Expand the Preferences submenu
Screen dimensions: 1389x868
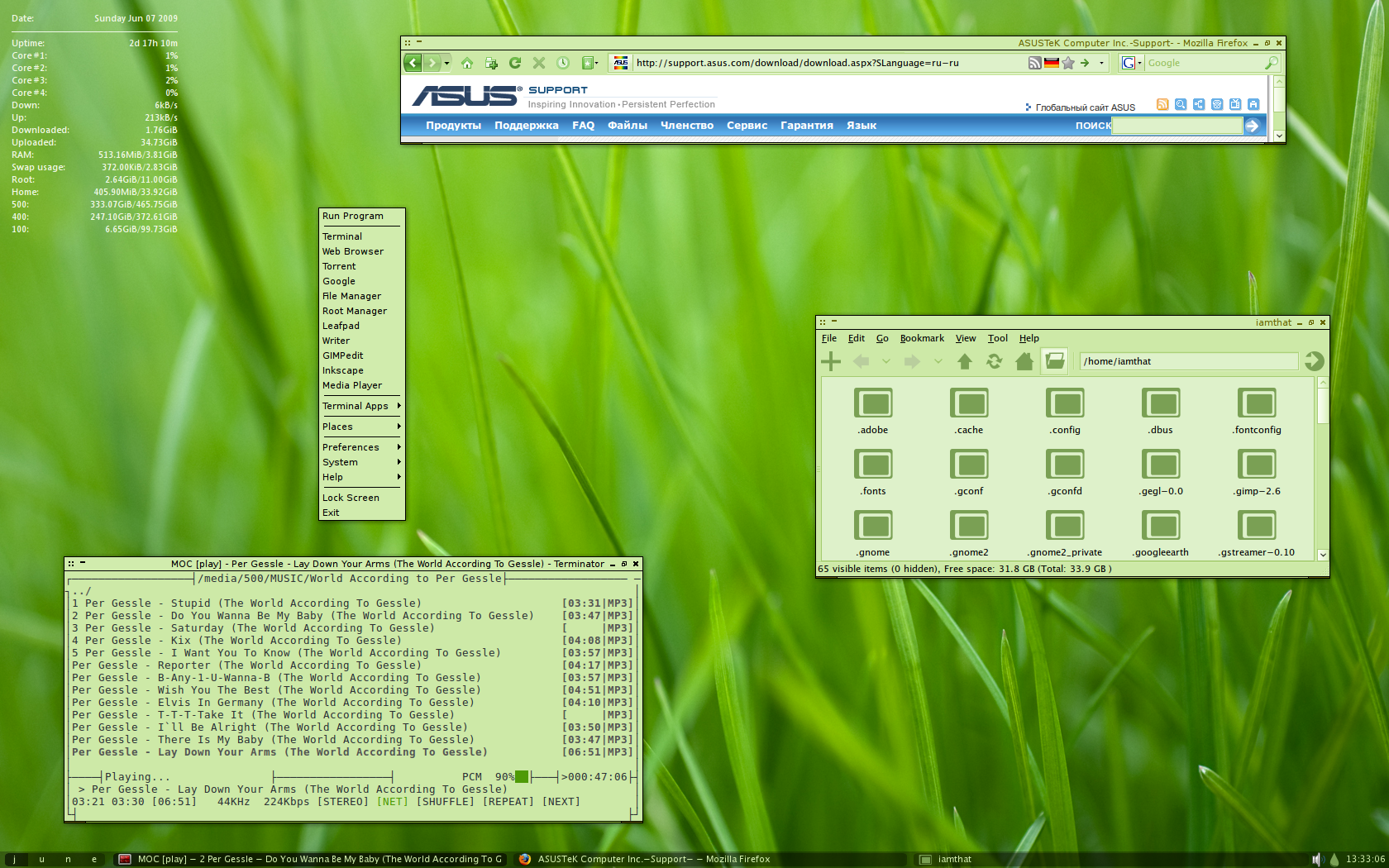pos(361,447)
